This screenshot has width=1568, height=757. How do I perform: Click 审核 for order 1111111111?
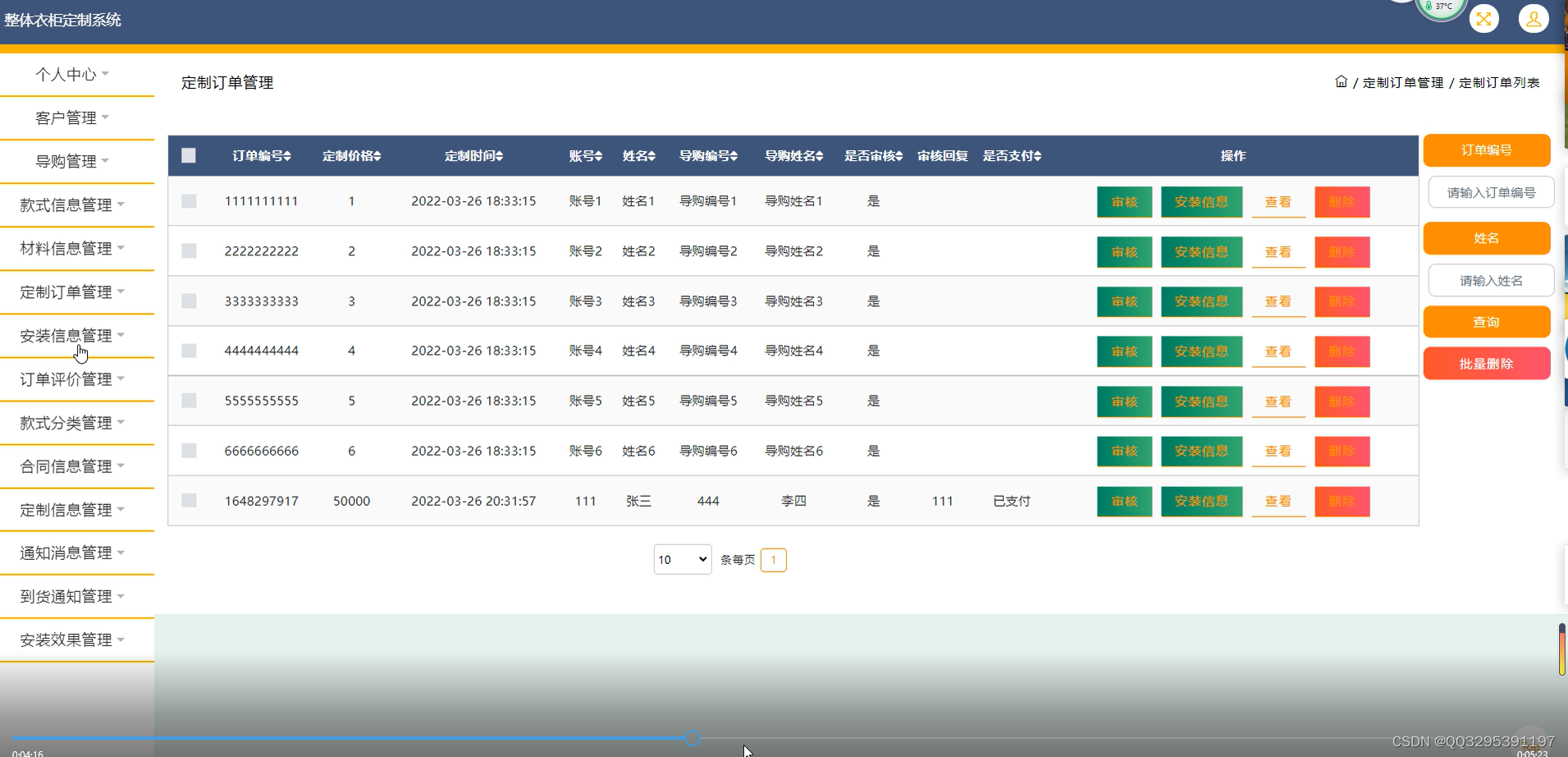(1124, 202)
